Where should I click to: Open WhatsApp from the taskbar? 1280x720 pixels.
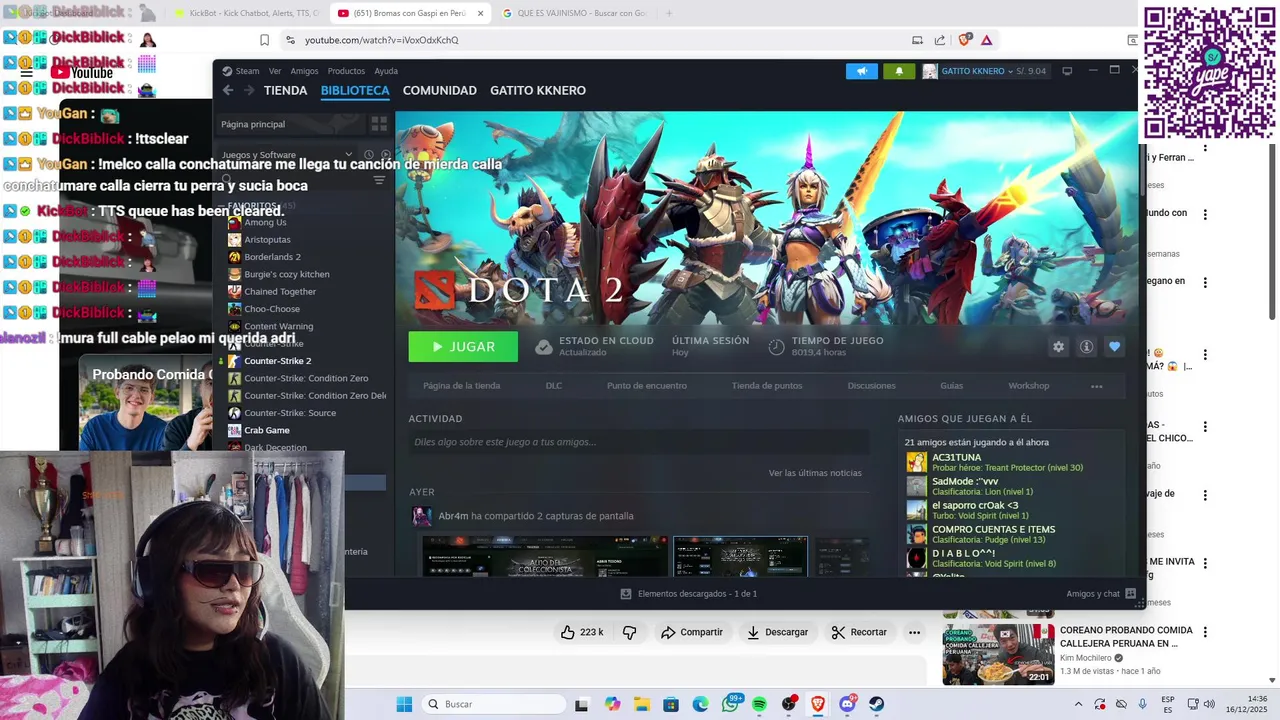pyautogui.click(x=730, y=704)
